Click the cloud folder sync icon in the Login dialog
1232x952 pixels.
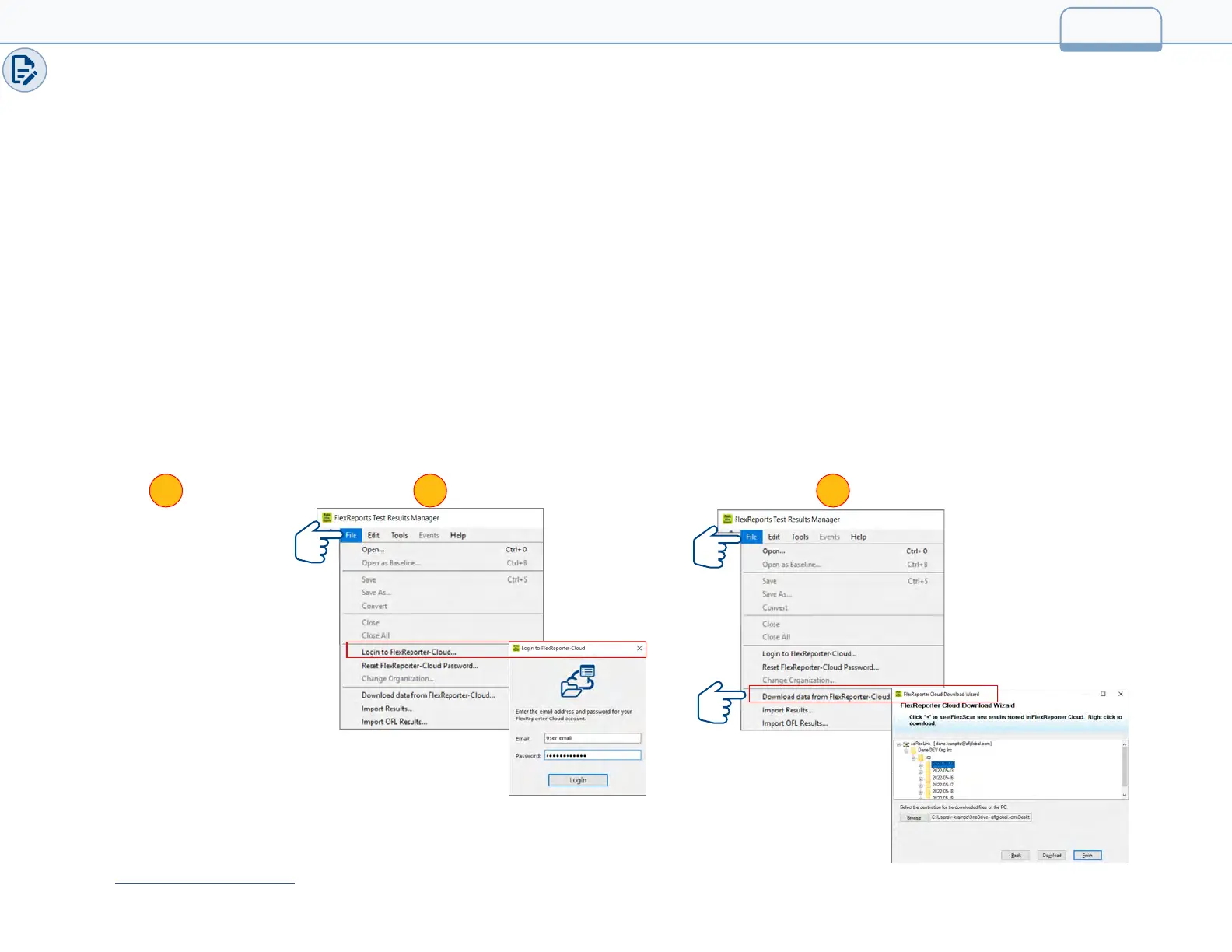click(578, 681)
